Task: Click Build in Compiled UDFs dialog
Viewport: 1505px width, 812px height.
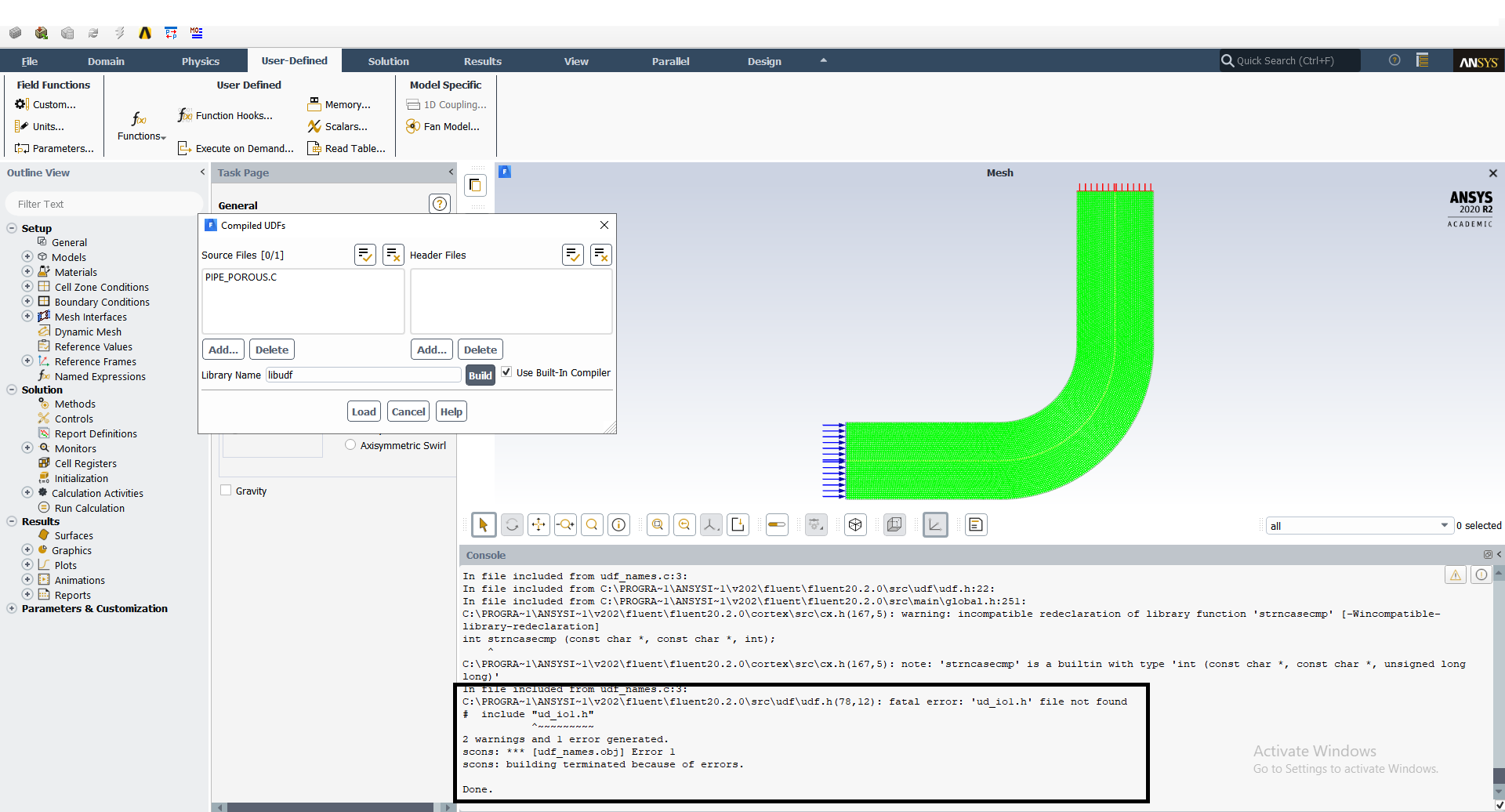Action: (x=480, y=375)
